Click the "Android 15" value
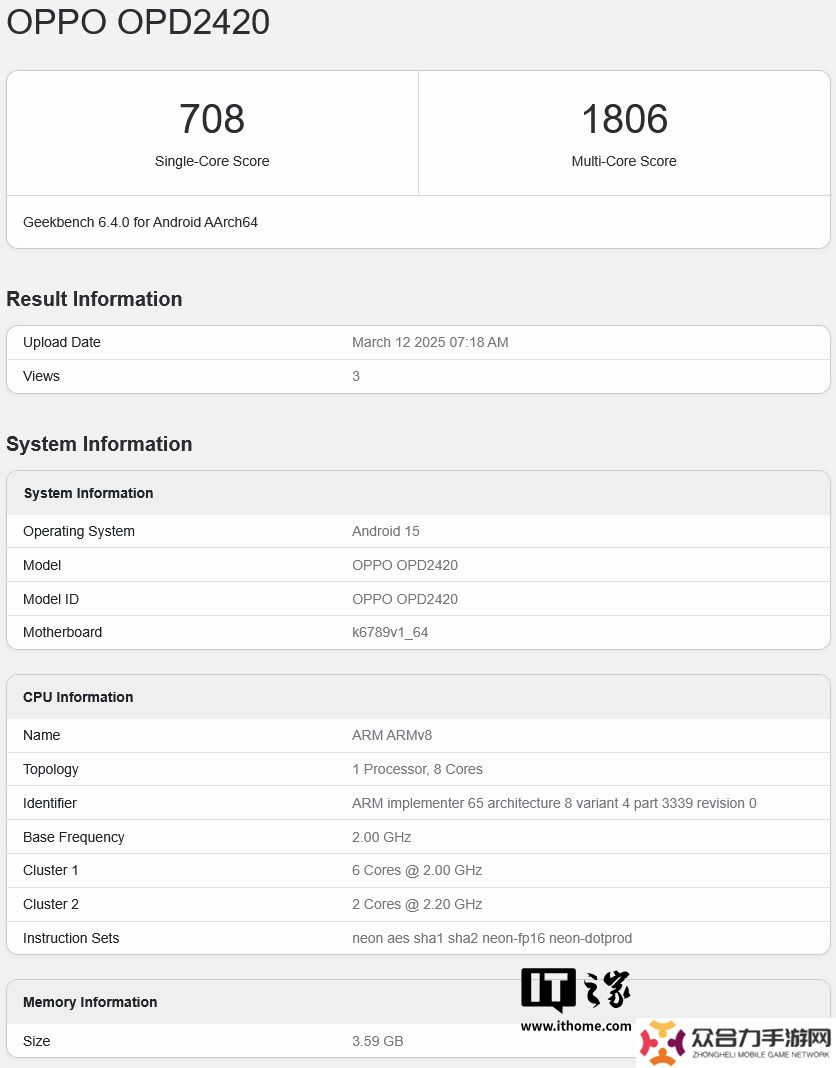Viewport: 836px width, 1068px height. click(x=386, y=531)
